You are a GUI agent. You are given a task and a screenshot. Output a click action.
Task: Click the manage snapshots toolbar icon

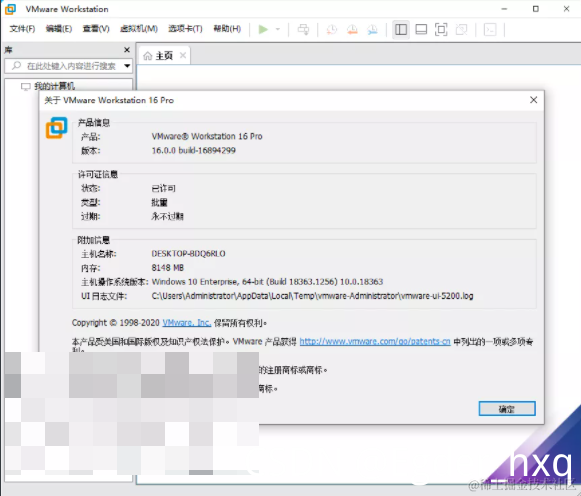pyautogui.click(x=372, y=29)
